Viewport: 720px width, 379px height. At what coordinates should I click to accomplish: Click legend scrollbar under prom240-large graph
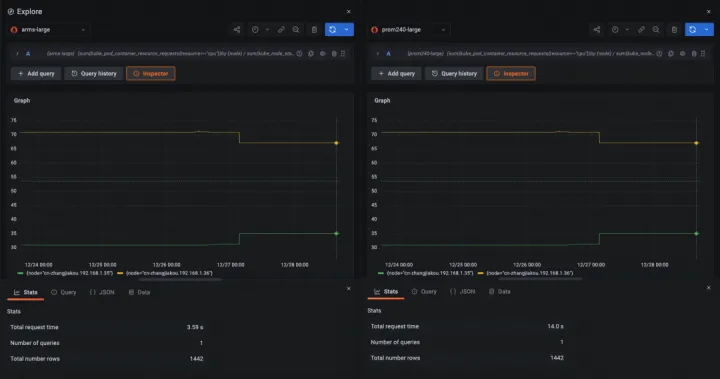point(540,279)
